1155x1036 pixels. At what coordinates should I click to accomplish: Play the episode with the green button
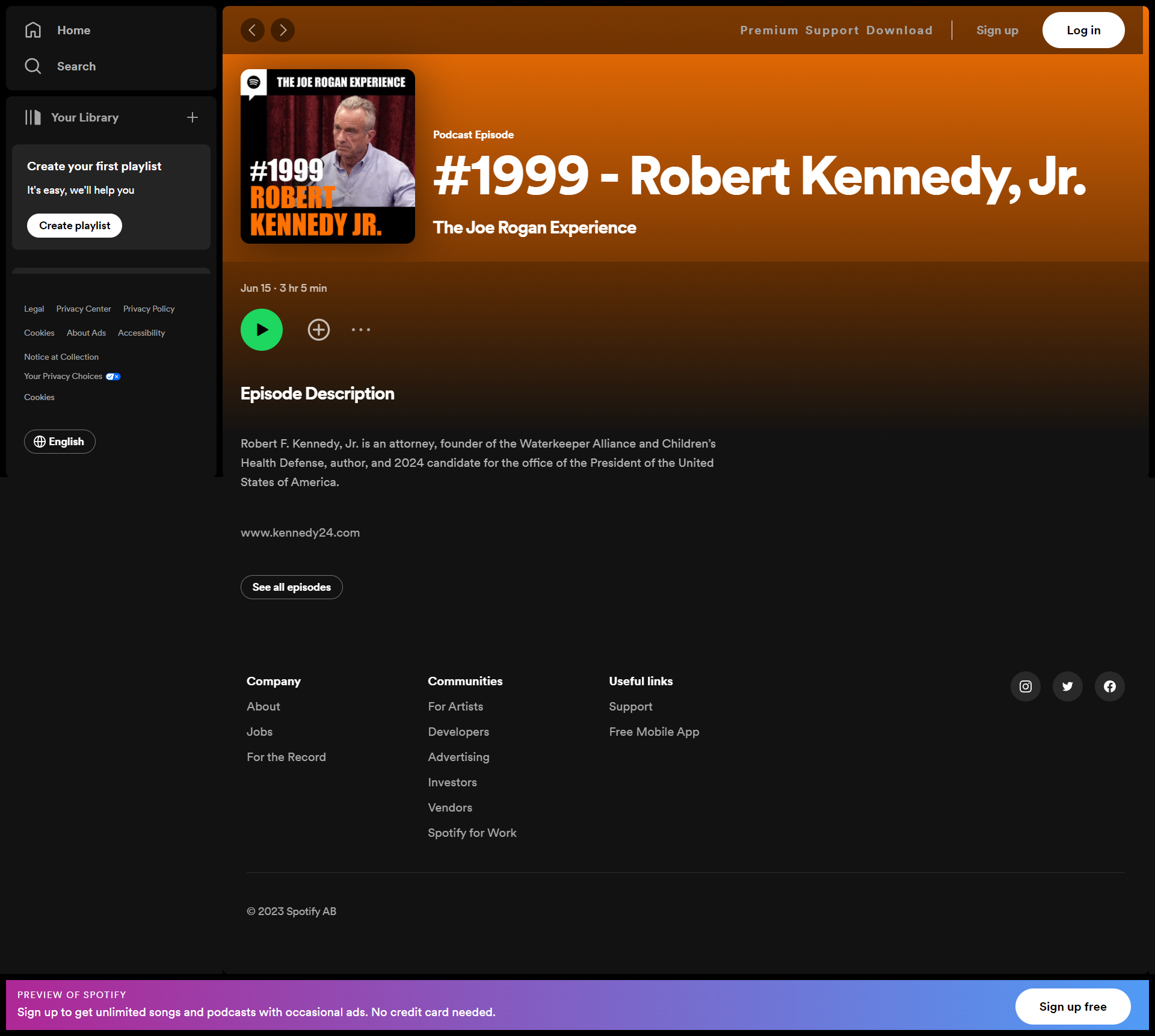point(262,330)
